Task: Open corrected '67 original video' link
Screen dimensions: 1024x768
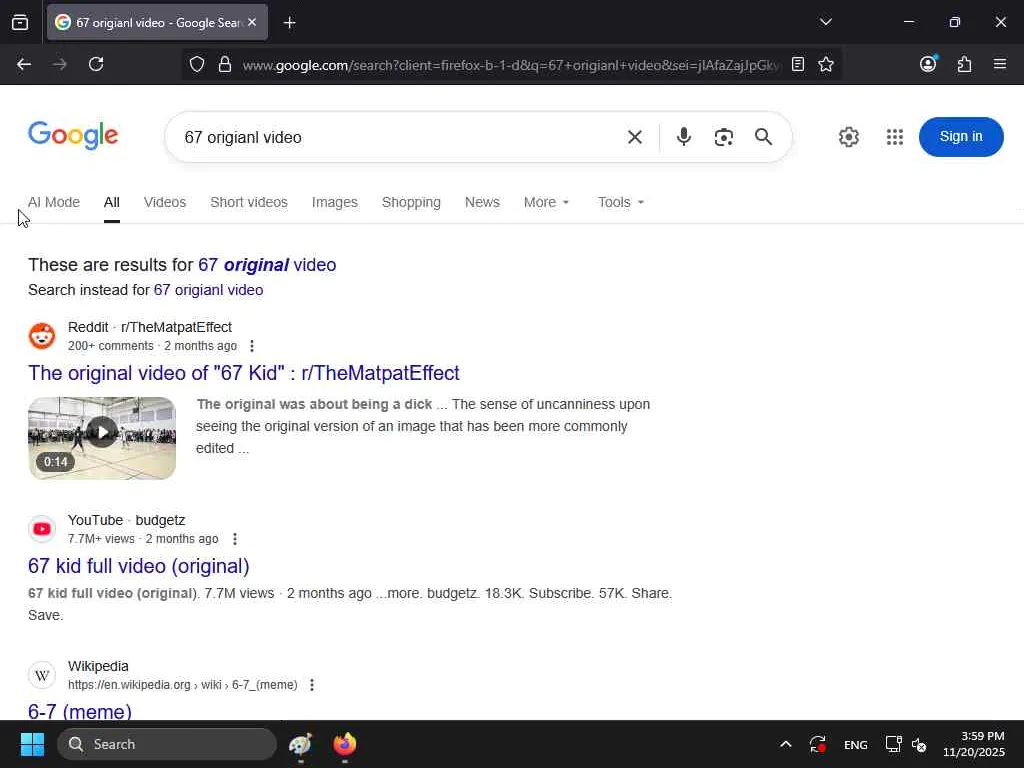Action: 267,264
